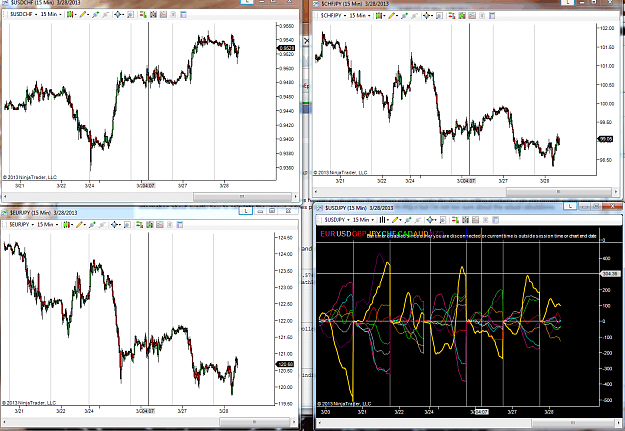Open $CHFJPY instrument selector dropdown

pos(333,16)
